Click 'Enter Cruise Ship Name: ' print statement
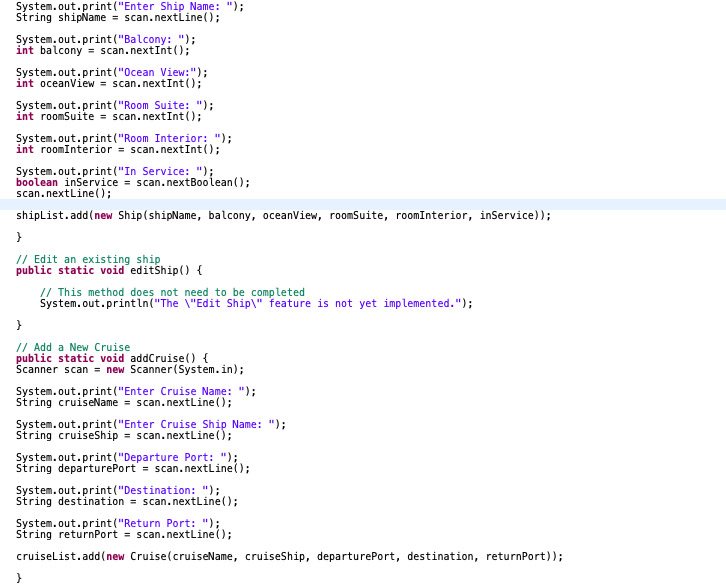This screenshot has width=726, height=587. (151, 425)
